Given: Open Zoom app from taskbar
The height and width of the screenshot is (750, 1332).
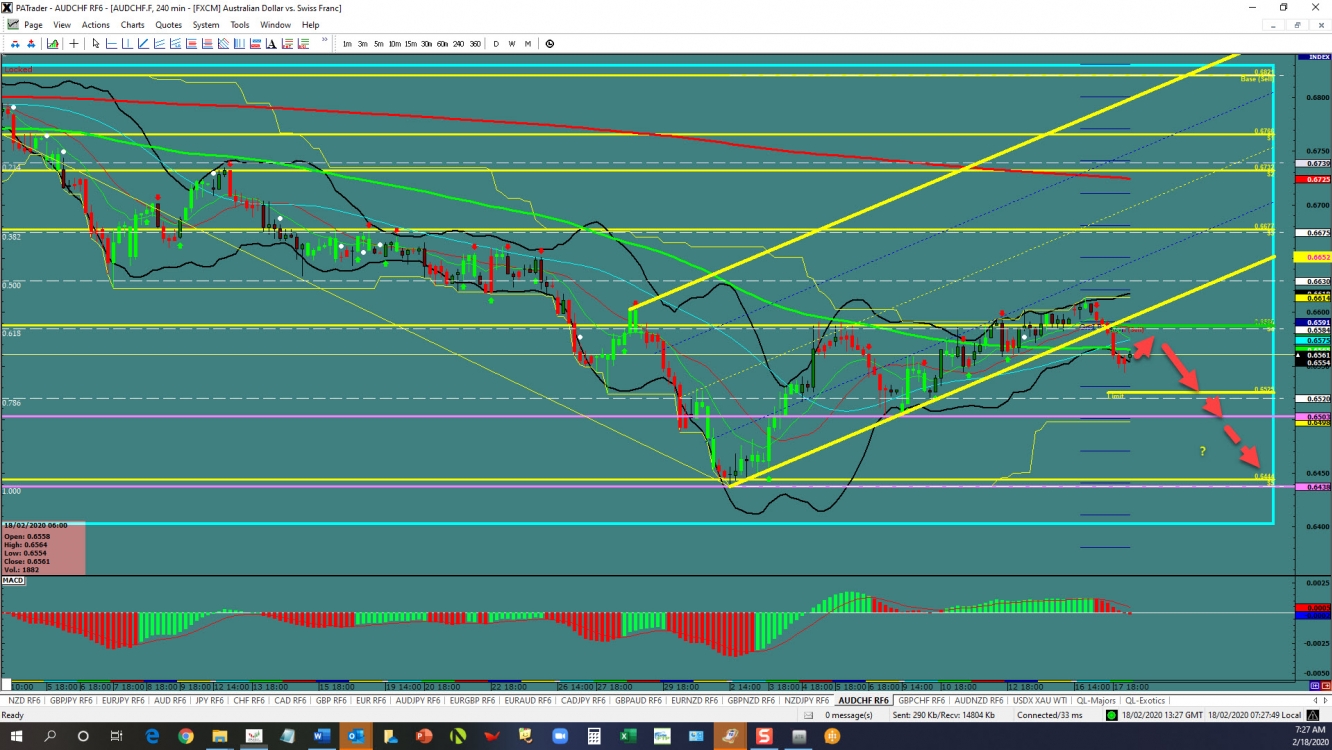Looking at the screenshot, I should (559, 736).
